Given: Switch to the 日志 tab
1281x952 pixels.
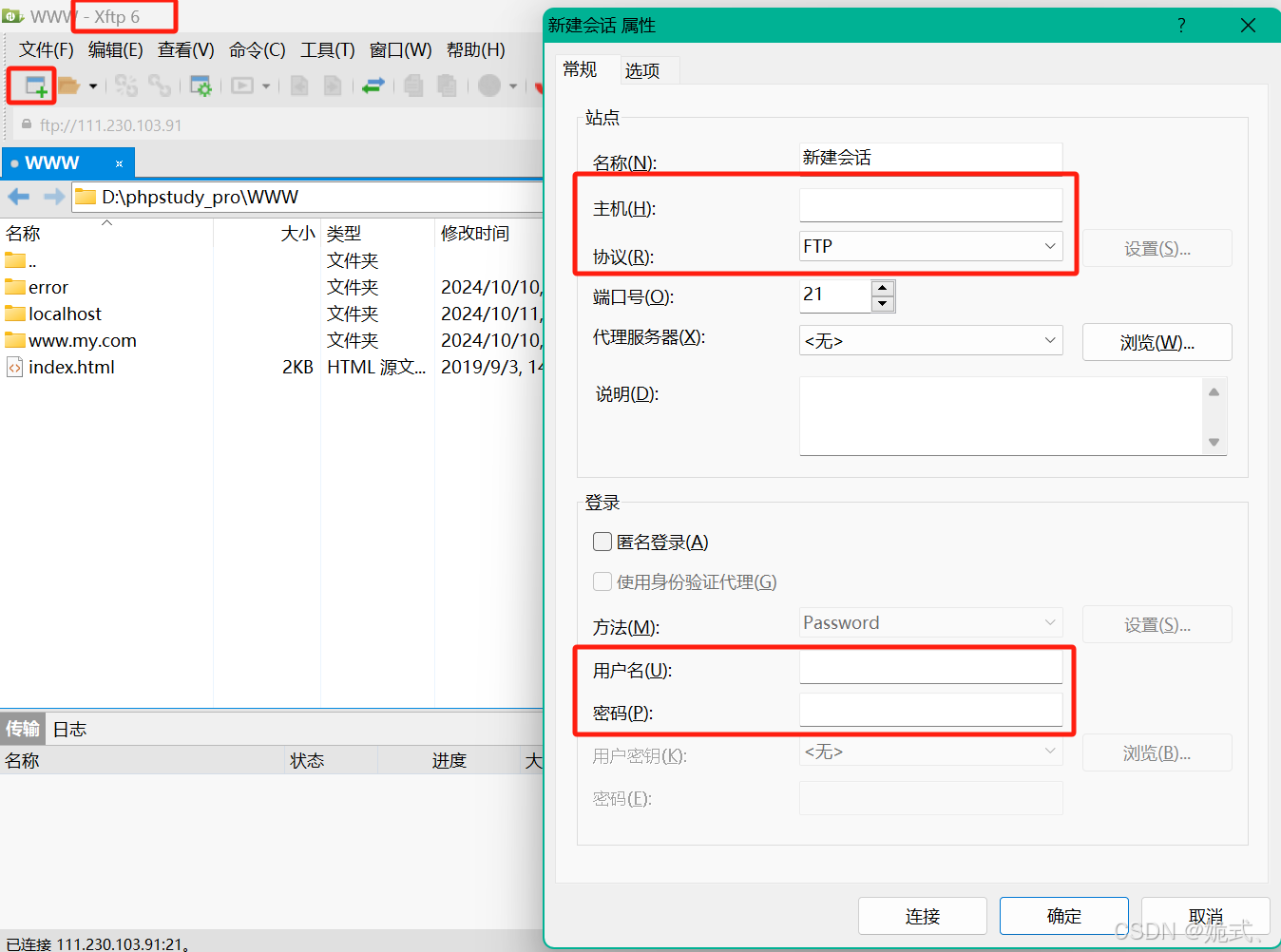Looking at the screenshot, I should point(69,729).
